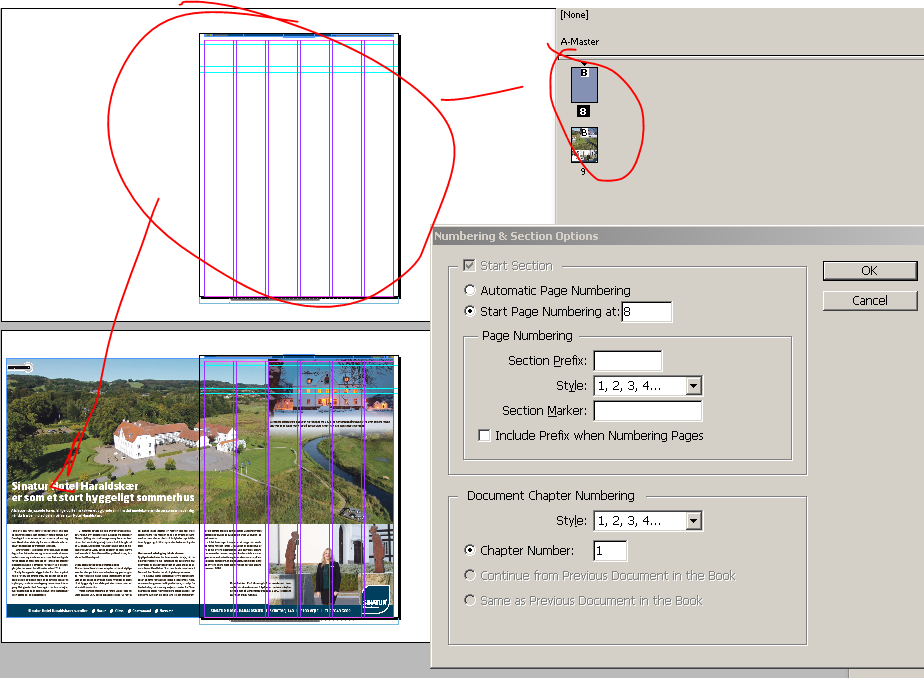The image size is (924, 678).
Task: Select A-Master in the Pages panel
Action: click(579, 42)
